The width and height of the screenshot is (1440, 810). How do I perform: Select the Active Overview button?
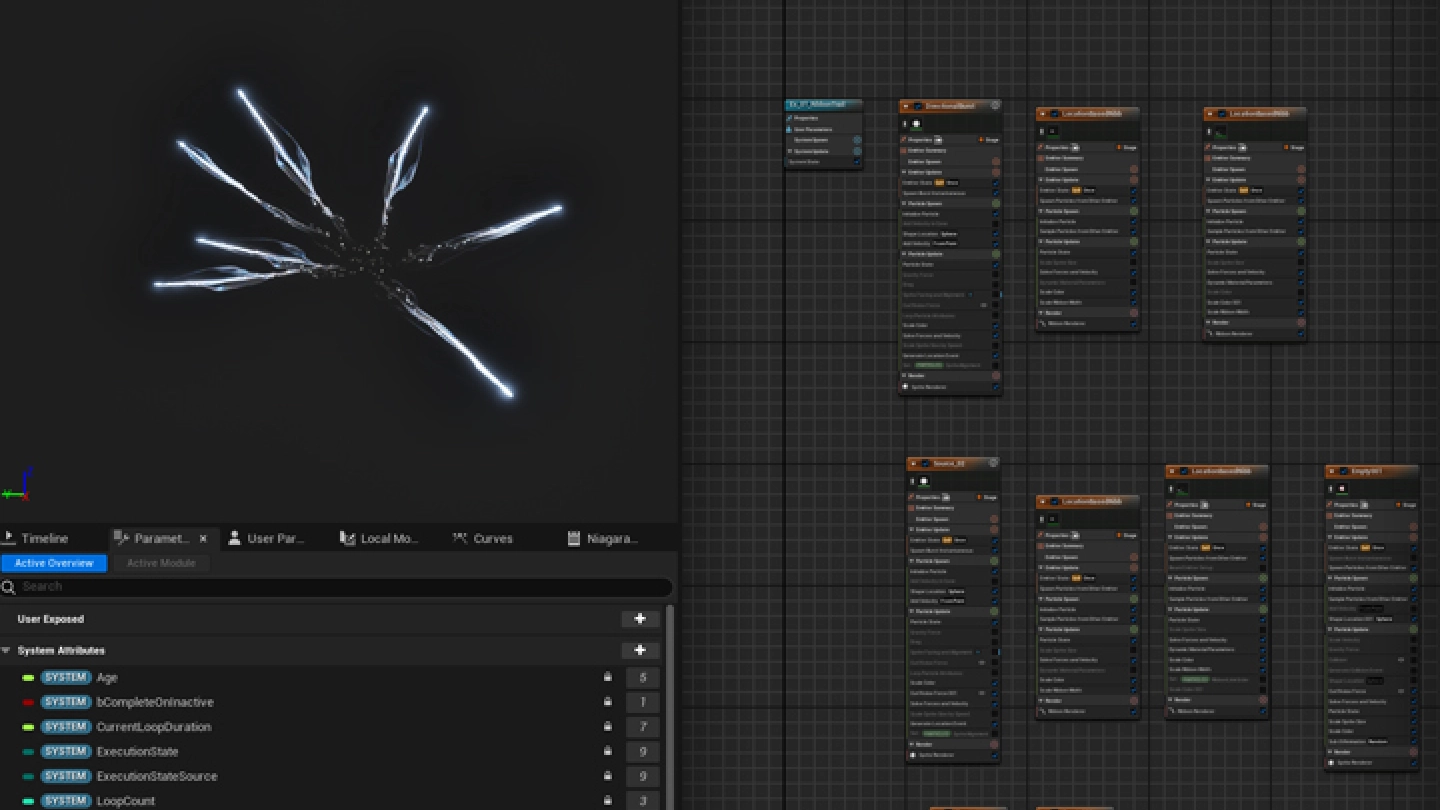point(54,563)
